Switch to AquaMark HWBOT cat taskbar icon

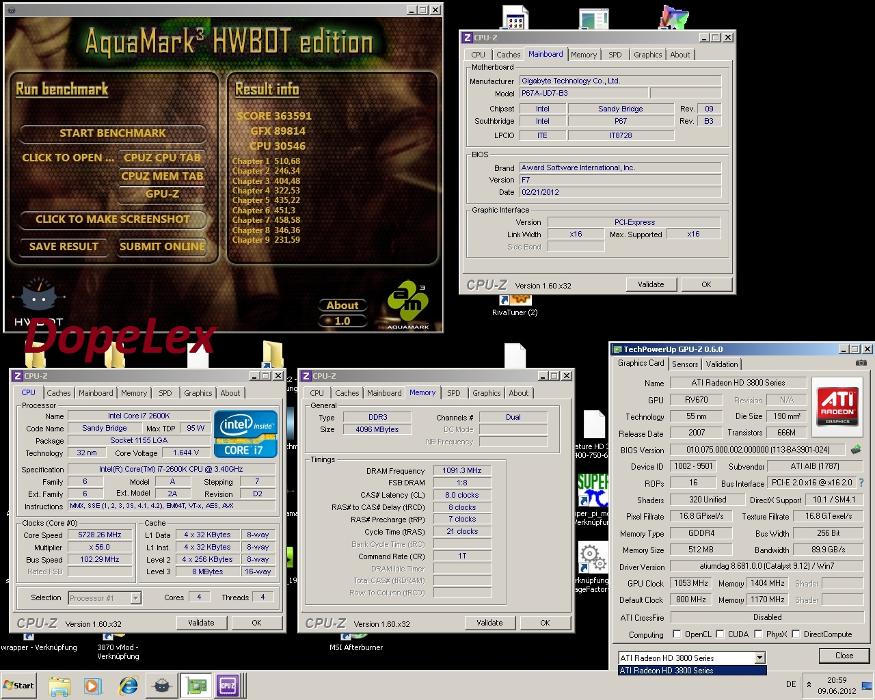tap(162, 686)
